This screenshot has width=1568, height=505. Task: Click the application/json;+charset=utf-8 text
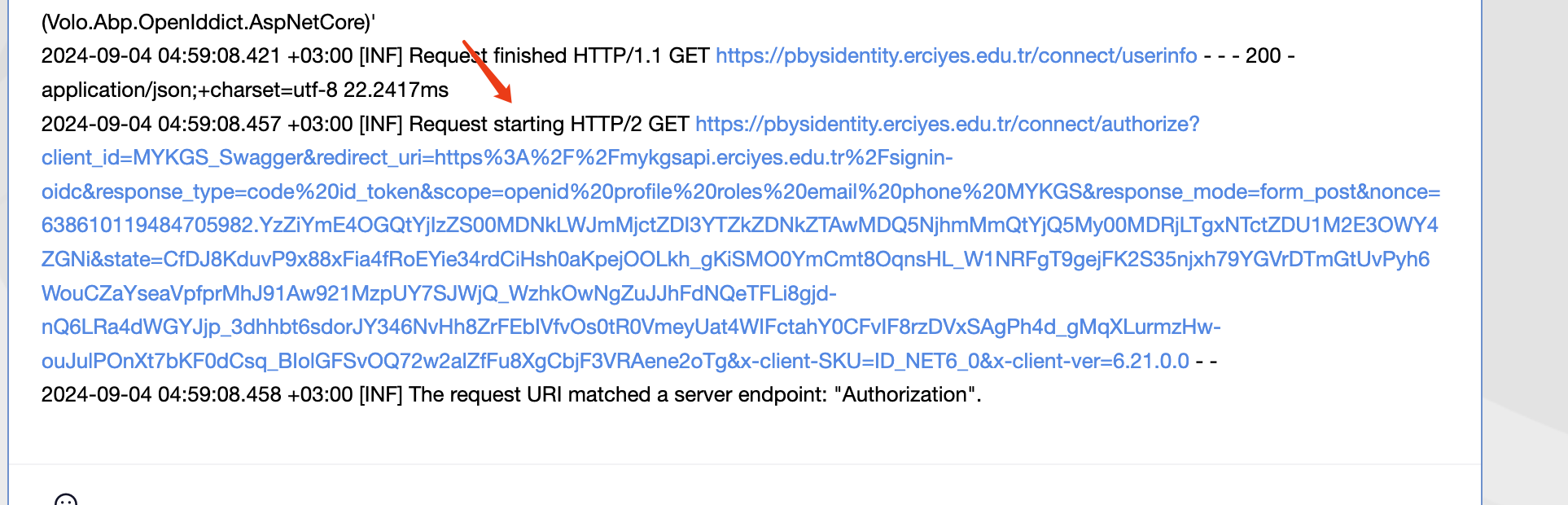tap(189, 90)
